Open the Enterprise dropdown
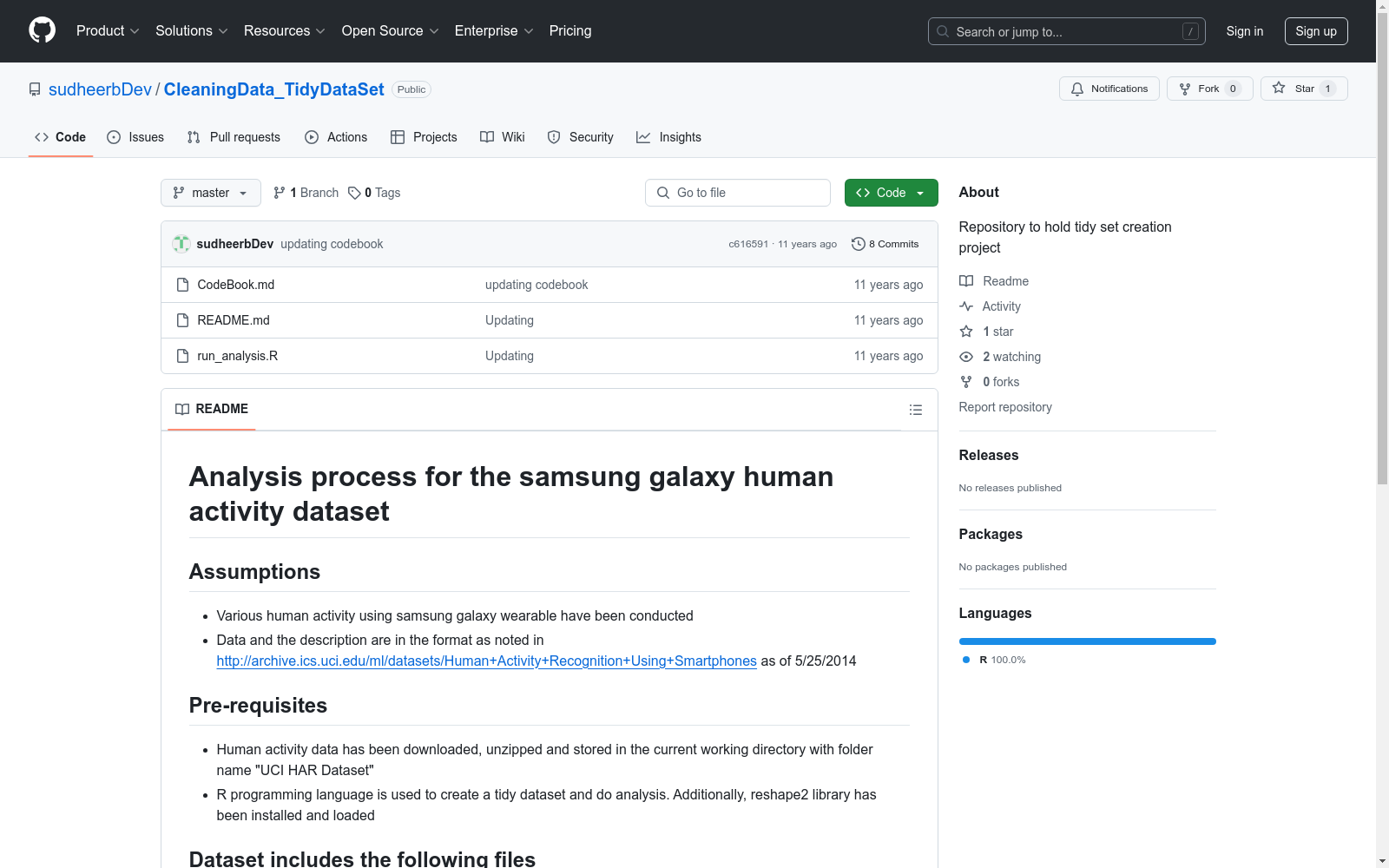The image size is (1389, 868). click(x=494, y=30)
